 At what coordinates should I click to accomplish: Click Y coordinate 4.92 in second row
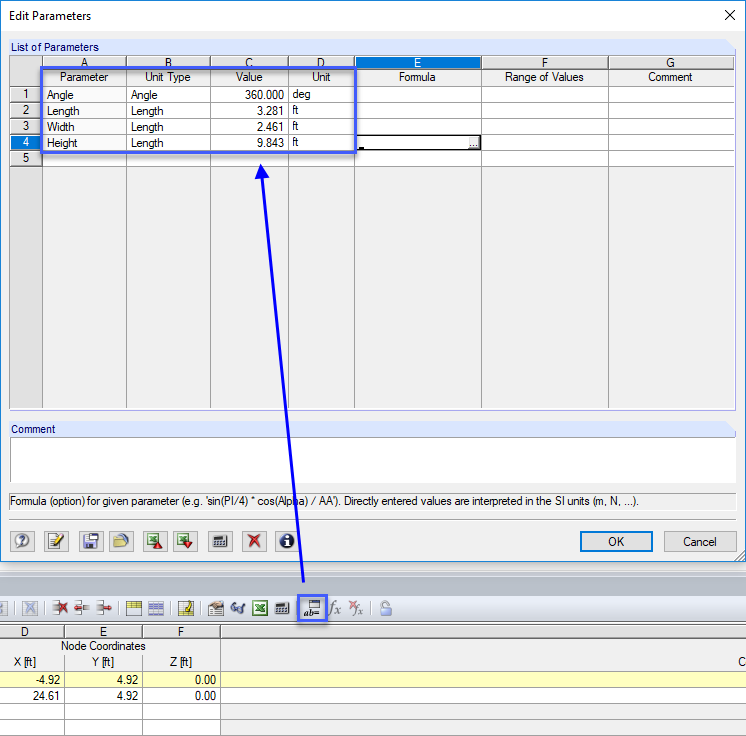[103, 696]
